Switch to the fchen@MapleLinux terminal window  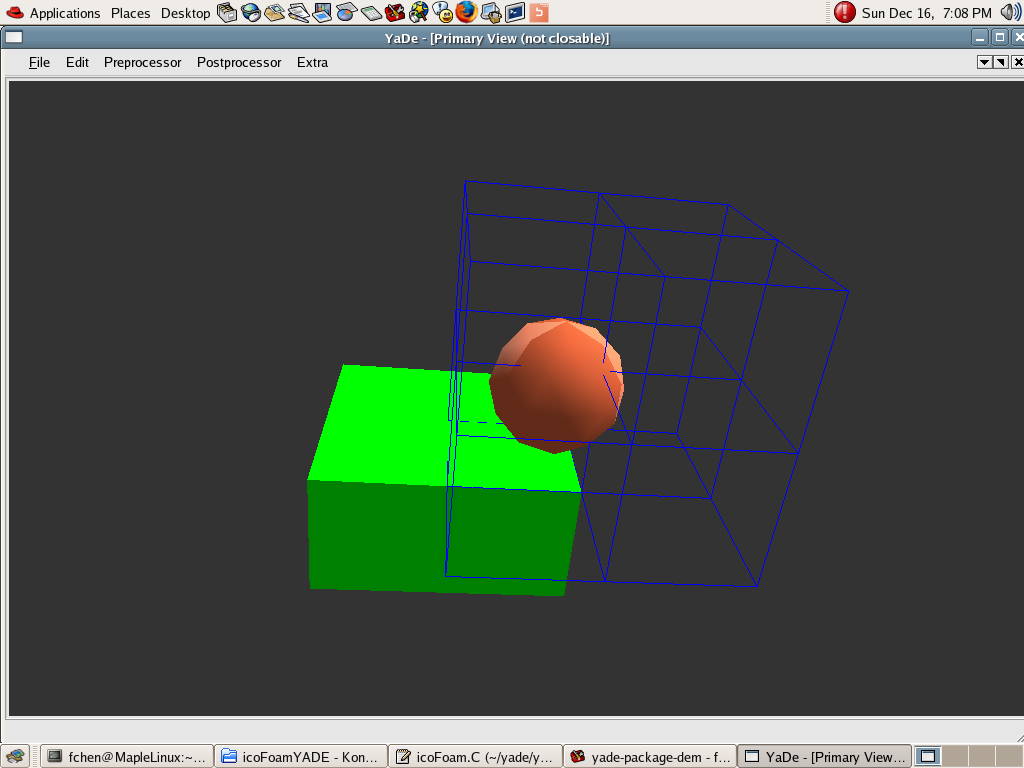(127, 756)
